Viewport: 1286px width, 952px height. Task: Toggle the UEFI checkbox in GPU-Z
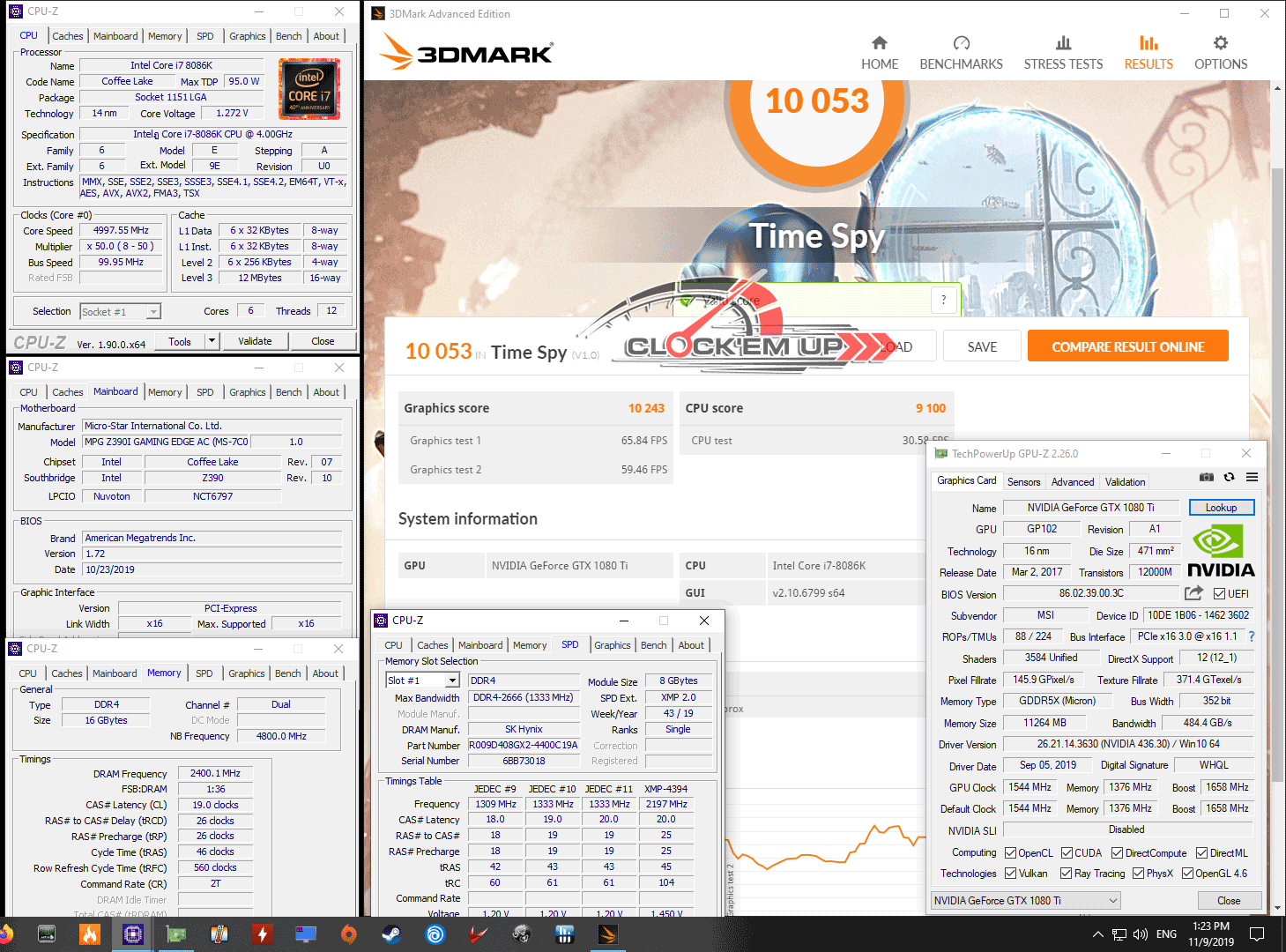point(1220,594)
